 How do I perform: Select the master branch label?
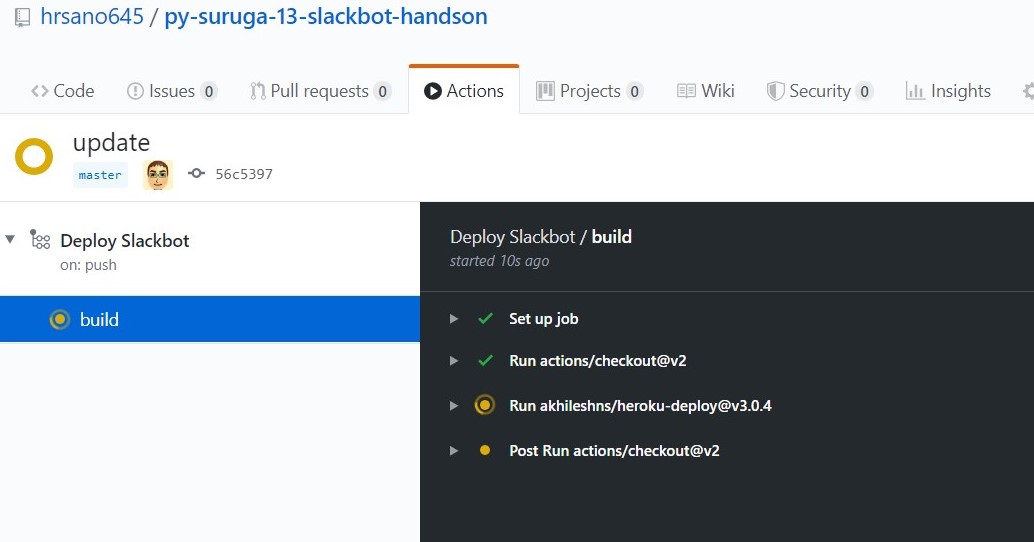click(100, 175)
